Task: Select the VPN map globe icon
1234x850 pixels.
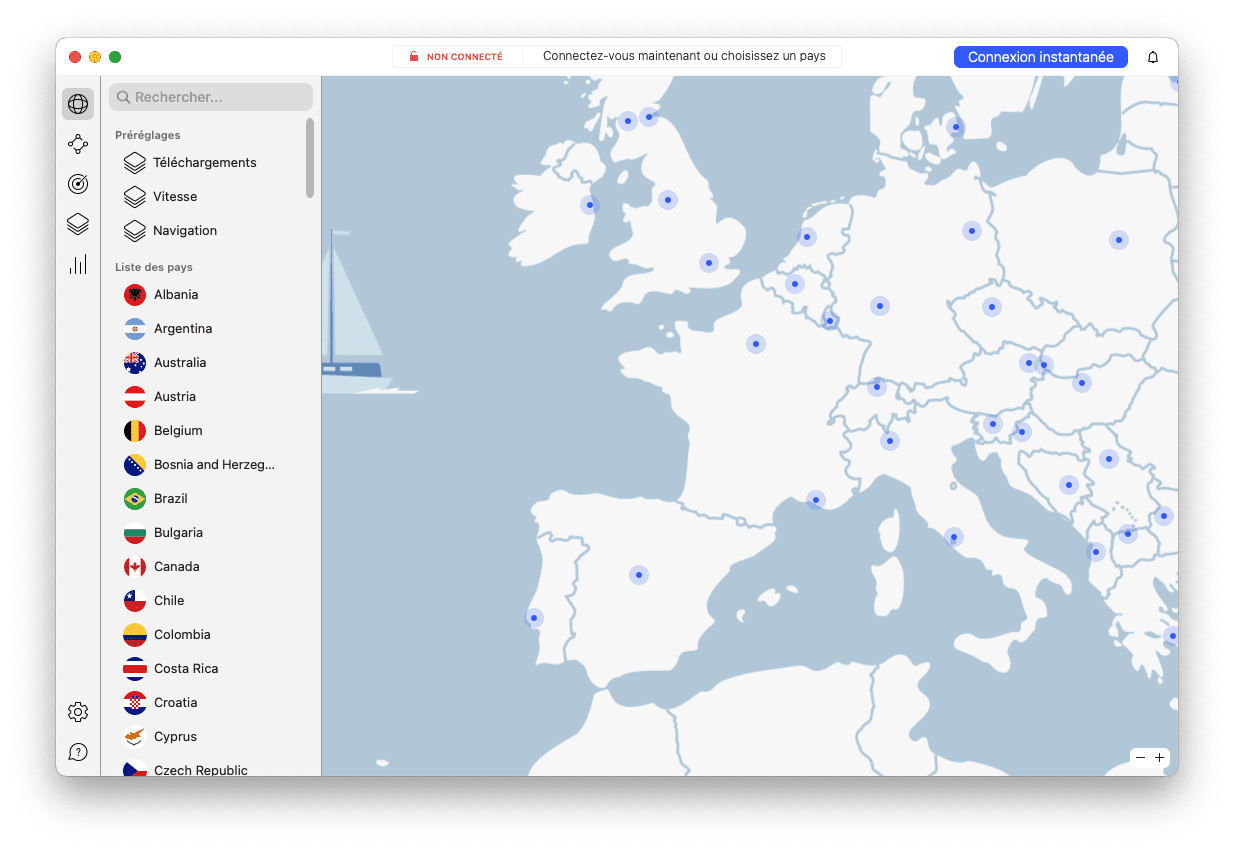Action: (x=78, y=104)
